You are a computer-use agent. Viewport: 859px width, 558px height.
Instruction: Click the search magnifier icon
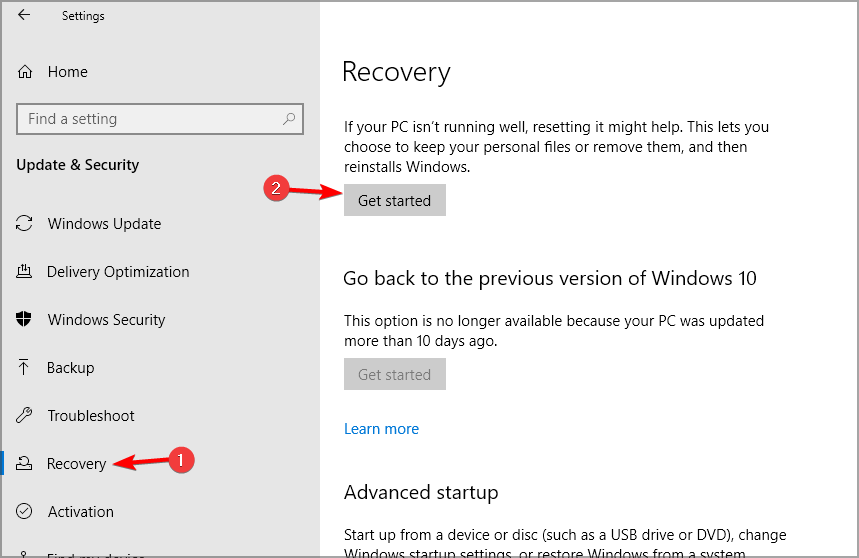(x=289, y=118)
